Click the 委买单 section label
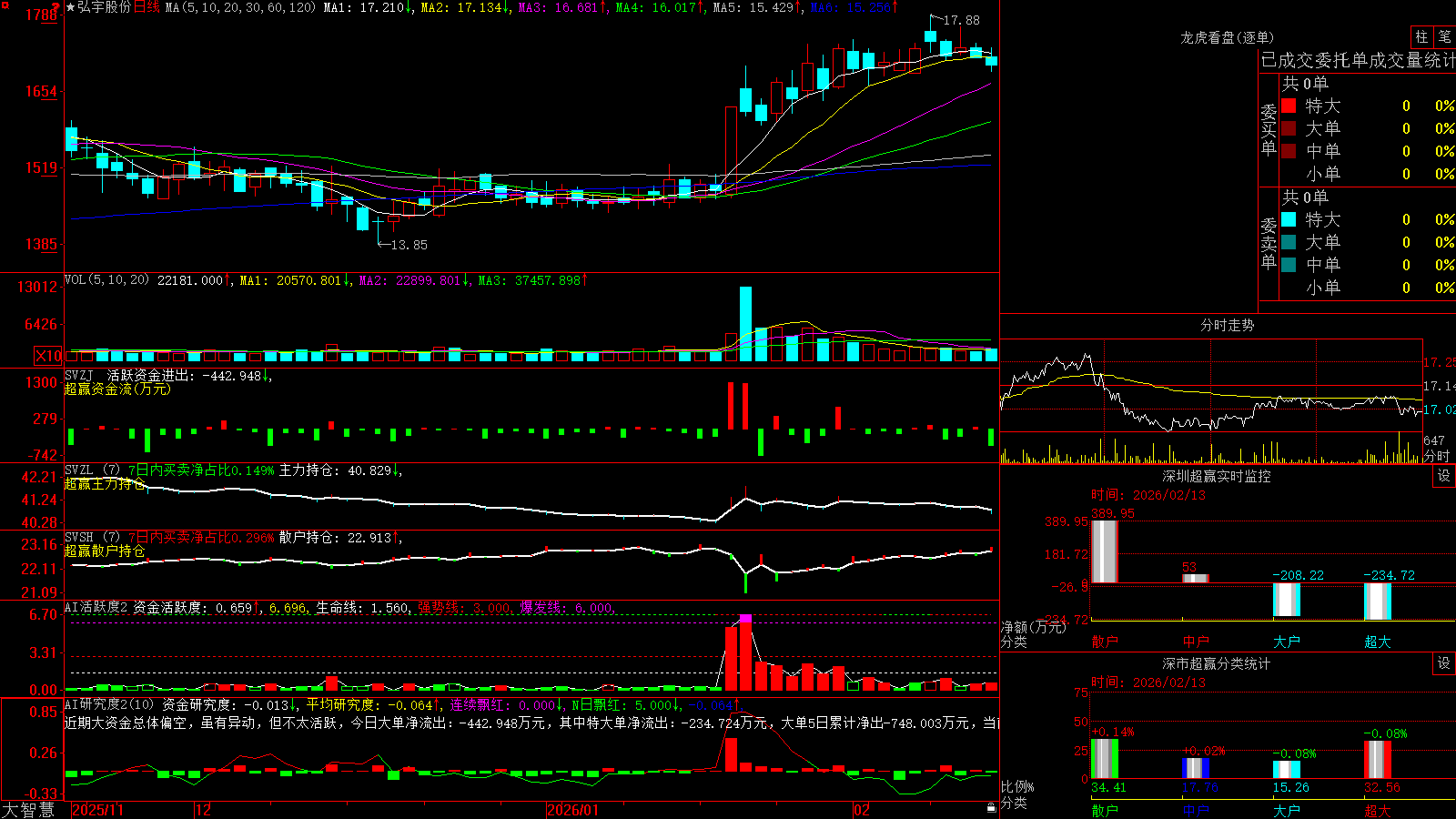Viewport: 1456px width, 819px height. pos(1269,130)
